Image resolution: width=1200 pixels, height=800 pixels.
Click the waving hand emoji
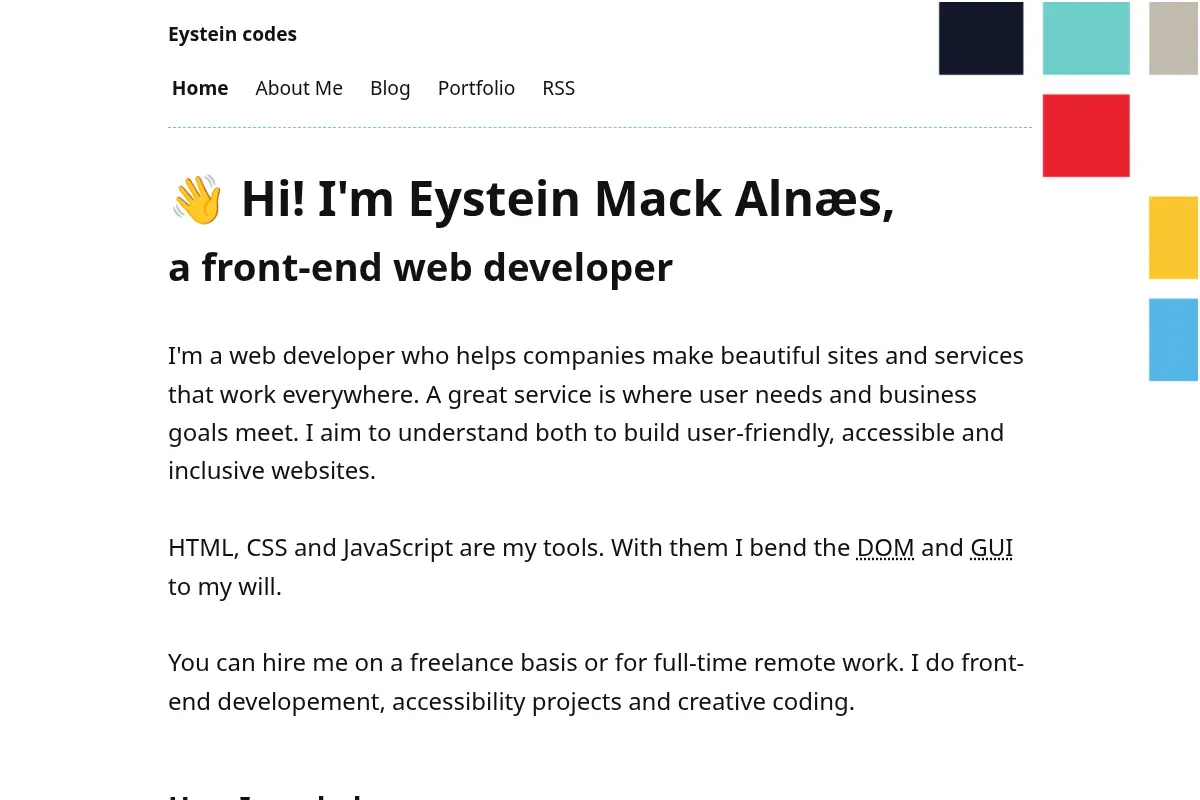coord(197,199)
